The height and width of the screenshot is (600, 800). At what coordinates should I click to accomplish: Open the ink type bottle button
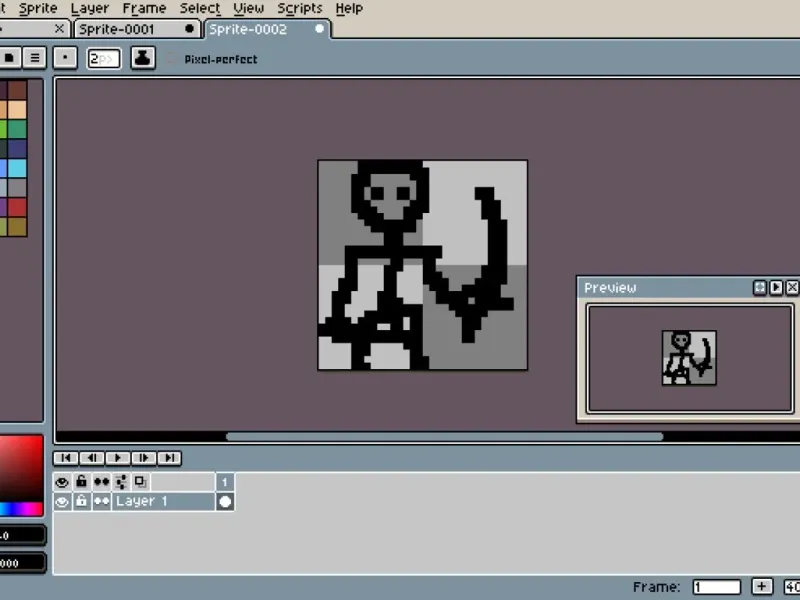pyautogui.click(x=143, y=58)
